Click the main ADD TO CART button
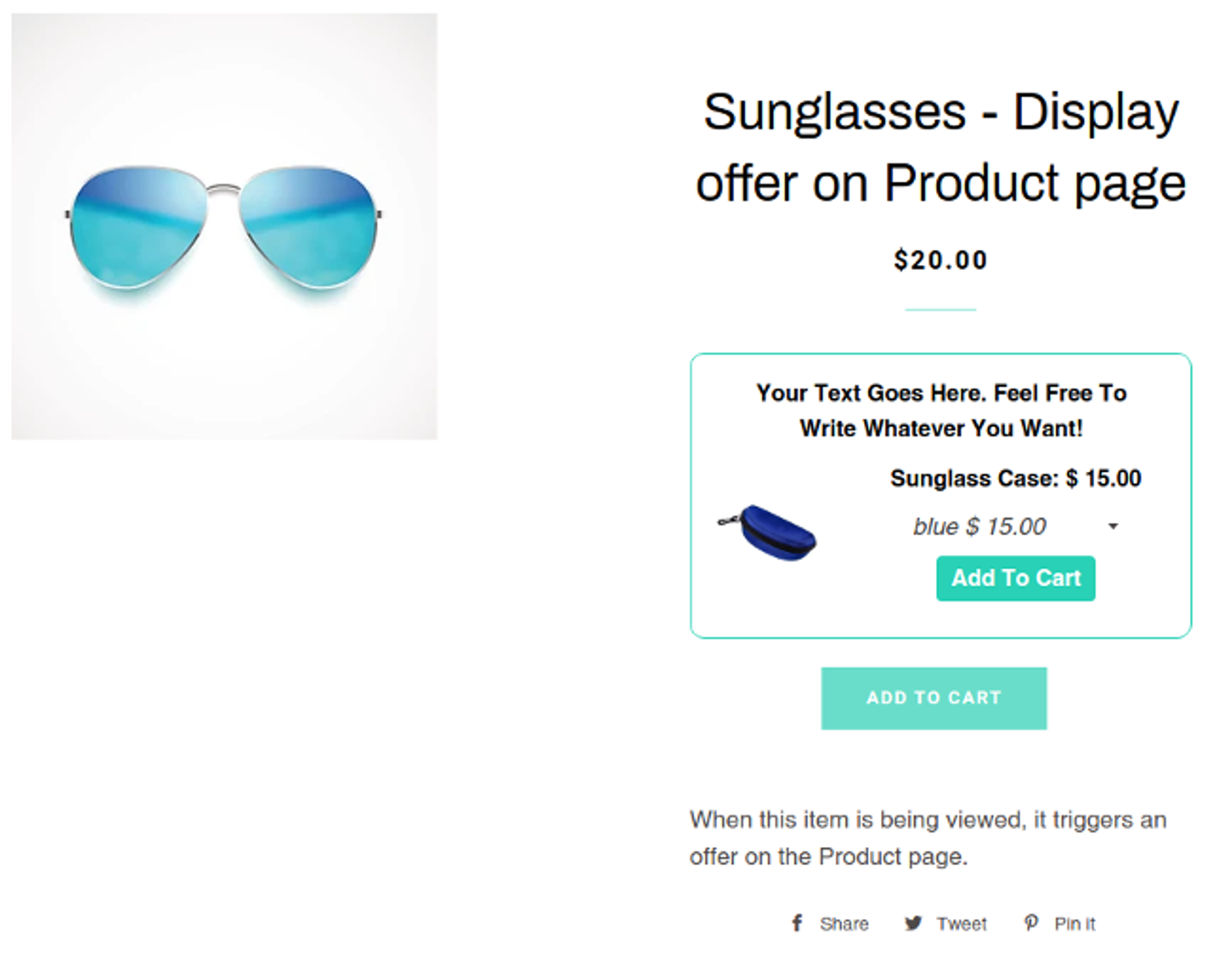The image size is (1232, 963). [x=933, y=698]
